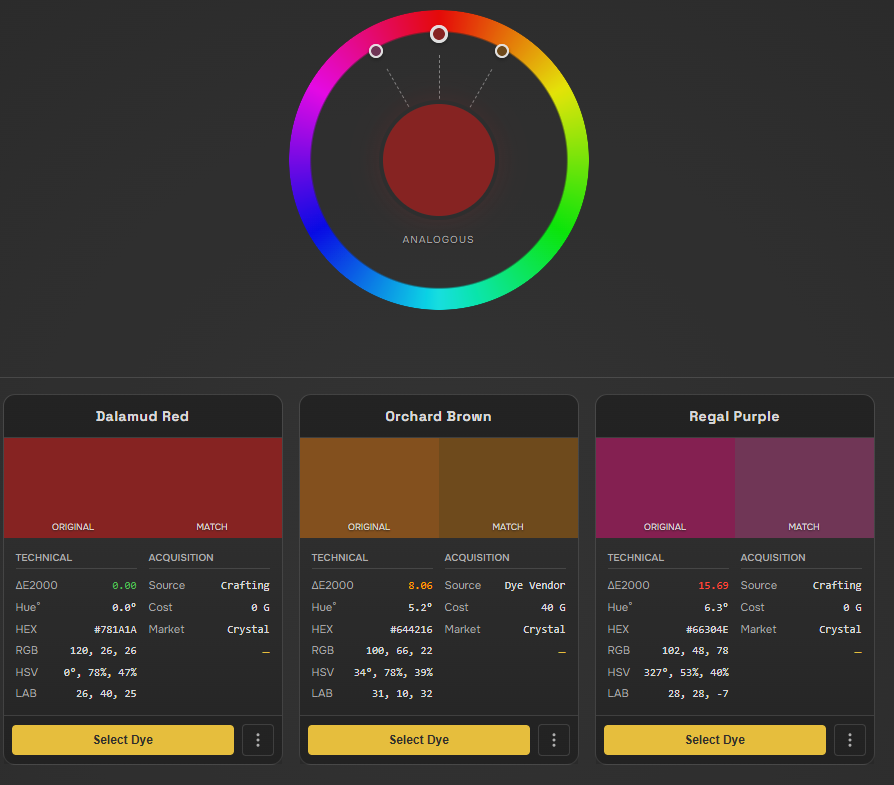Click Crafting source on Regal Purple card
The width and height of the screenshot is (894, 785).
pyautogui.click(x=837, y=585)
